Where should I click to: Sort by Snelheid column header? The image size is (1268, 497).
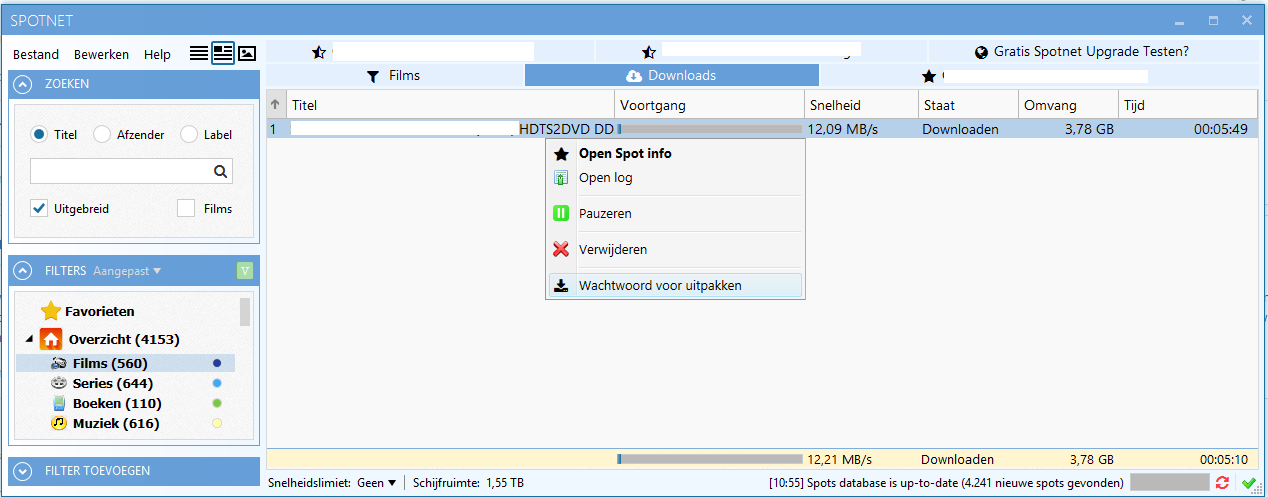(x=861, y=105)
